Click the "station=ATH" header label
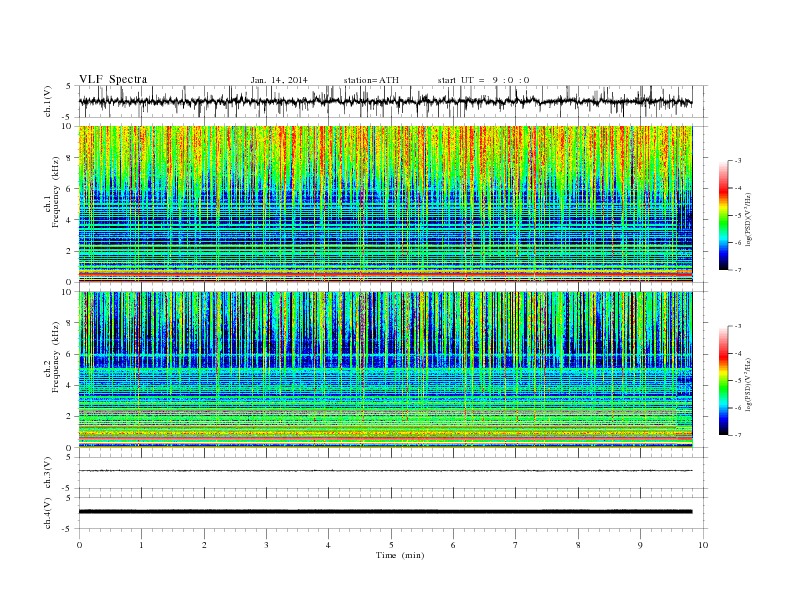The image size is (792, 612). (371, 80)
